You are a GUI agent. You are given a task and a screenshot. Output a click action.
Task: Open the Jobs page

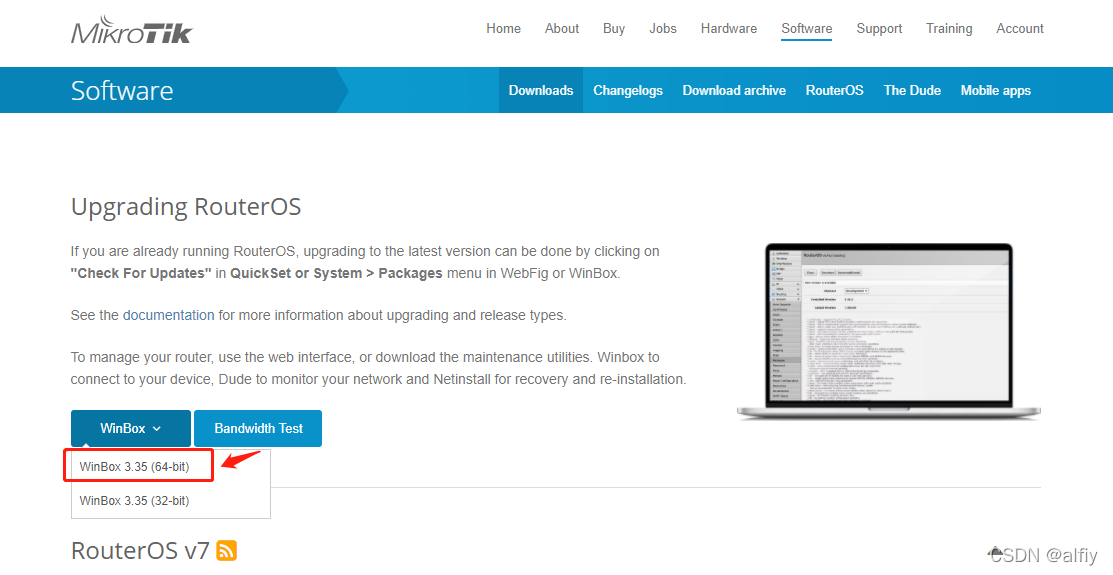pos(663,28)
